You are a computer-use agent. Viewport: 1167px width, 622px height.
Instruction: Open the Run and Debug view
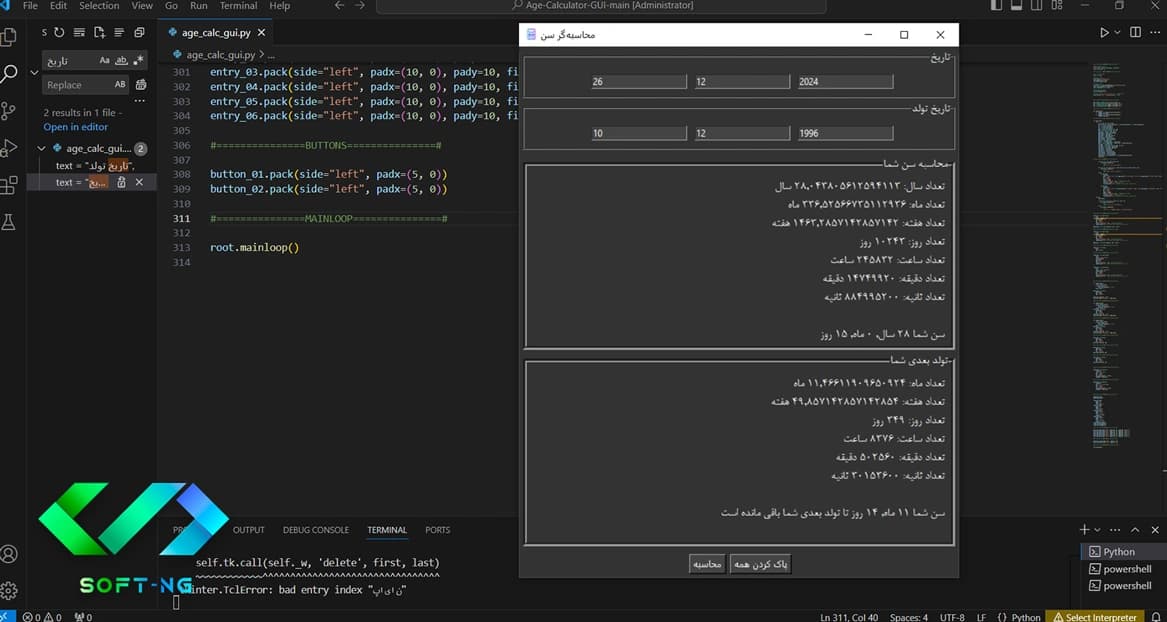click(9, 148)
